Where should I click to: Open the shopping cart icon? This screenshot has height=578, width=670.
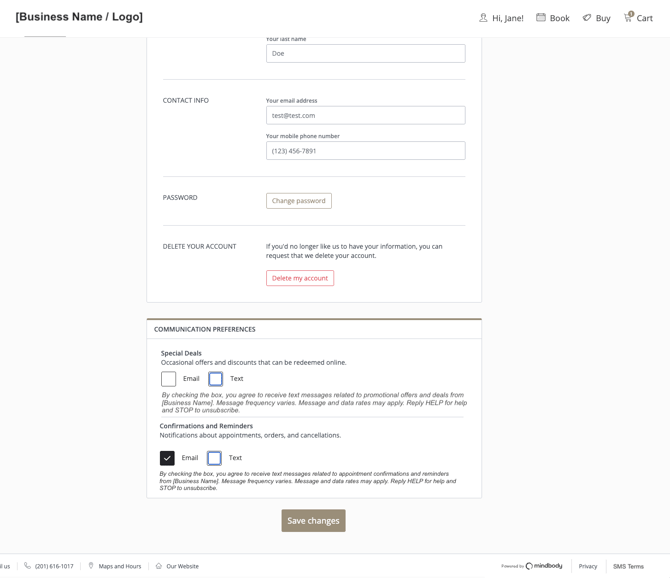628,17
